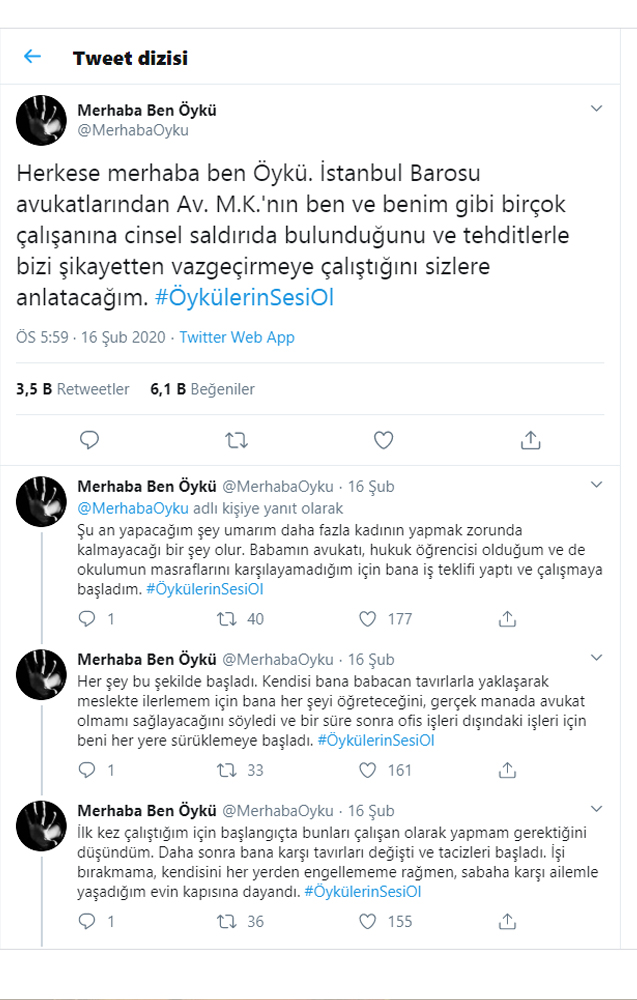Open the main tweet's options chevron
The height and width of the screenshot is (1000, 637).
(596, 108)
